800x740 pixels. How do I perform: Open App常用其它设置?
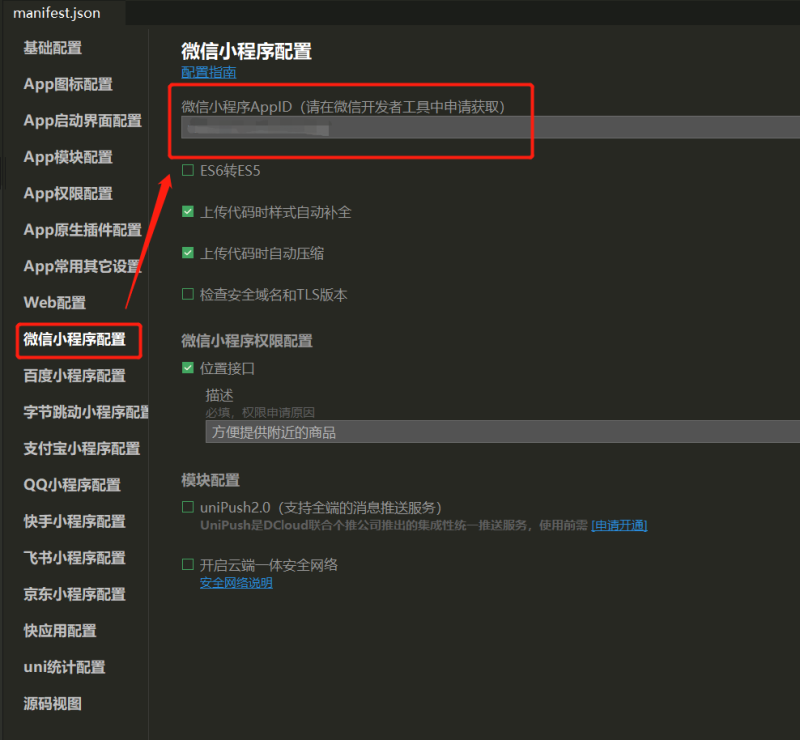[83, 266]
